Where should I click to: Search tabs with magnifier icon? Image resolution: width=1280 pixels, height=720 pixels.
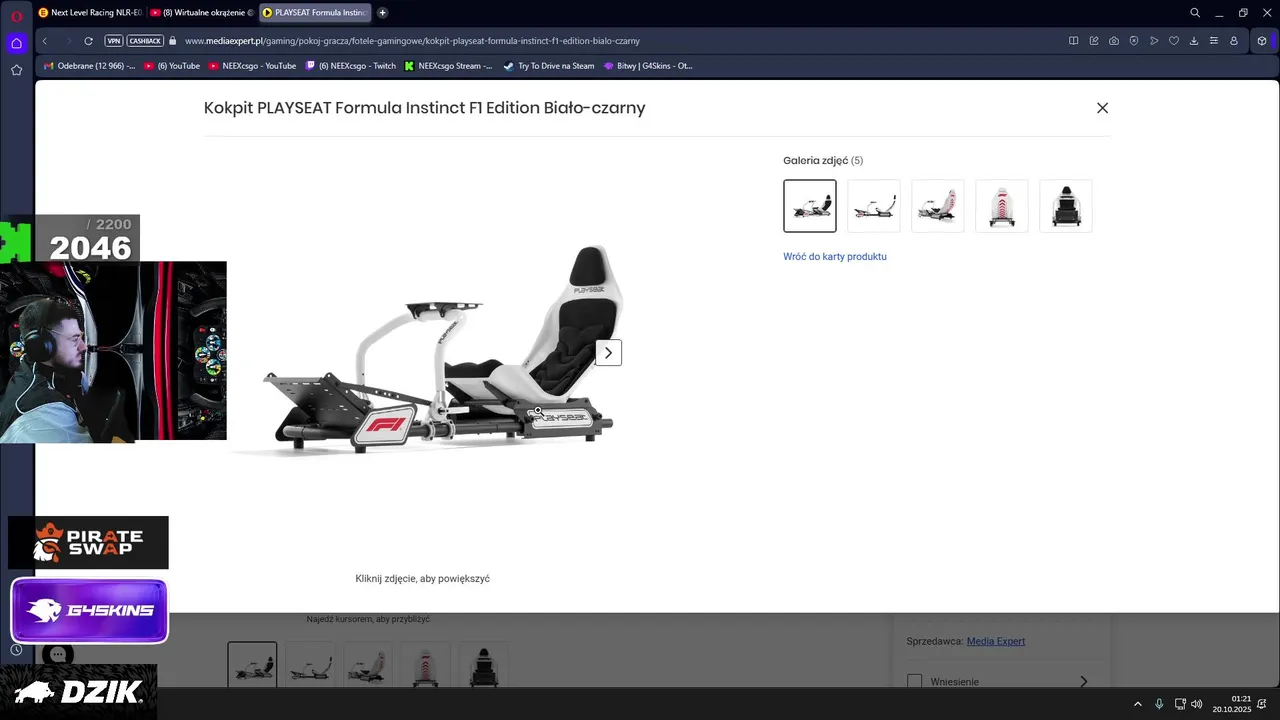click(x=1195, y=13)
